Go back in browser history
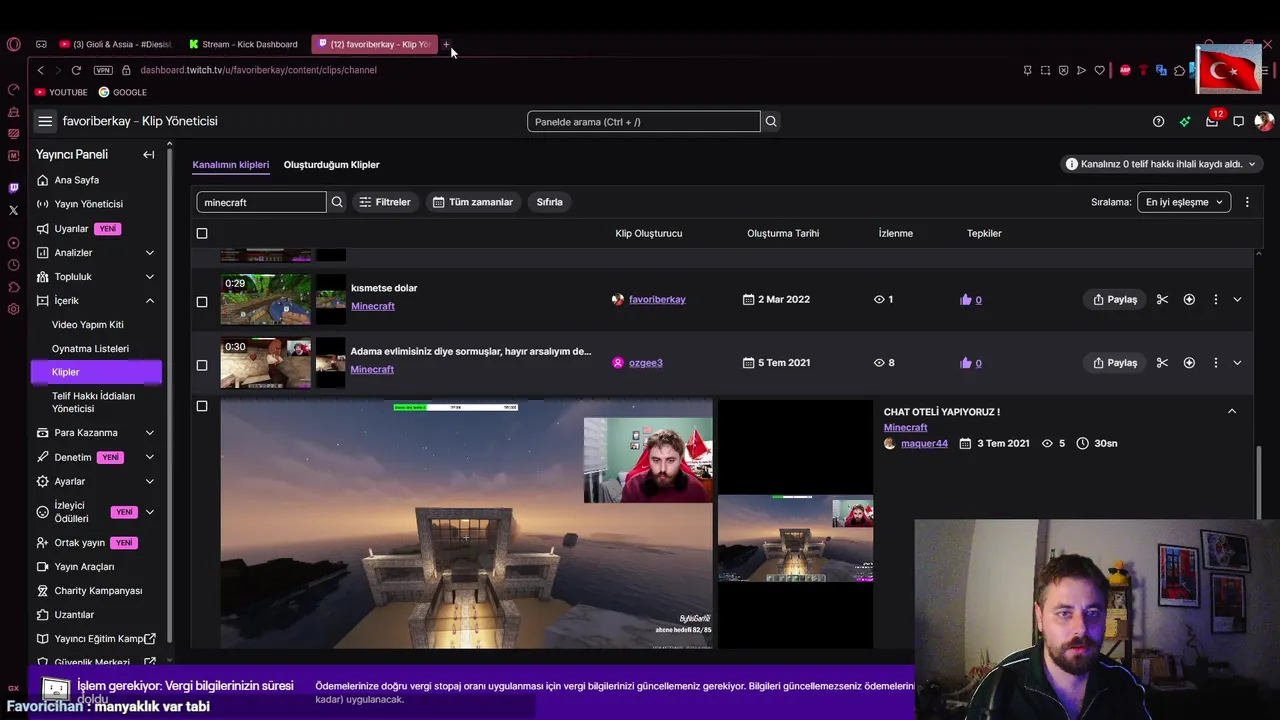The height and width of the screenshot is (720, 1280). (40, 70)
